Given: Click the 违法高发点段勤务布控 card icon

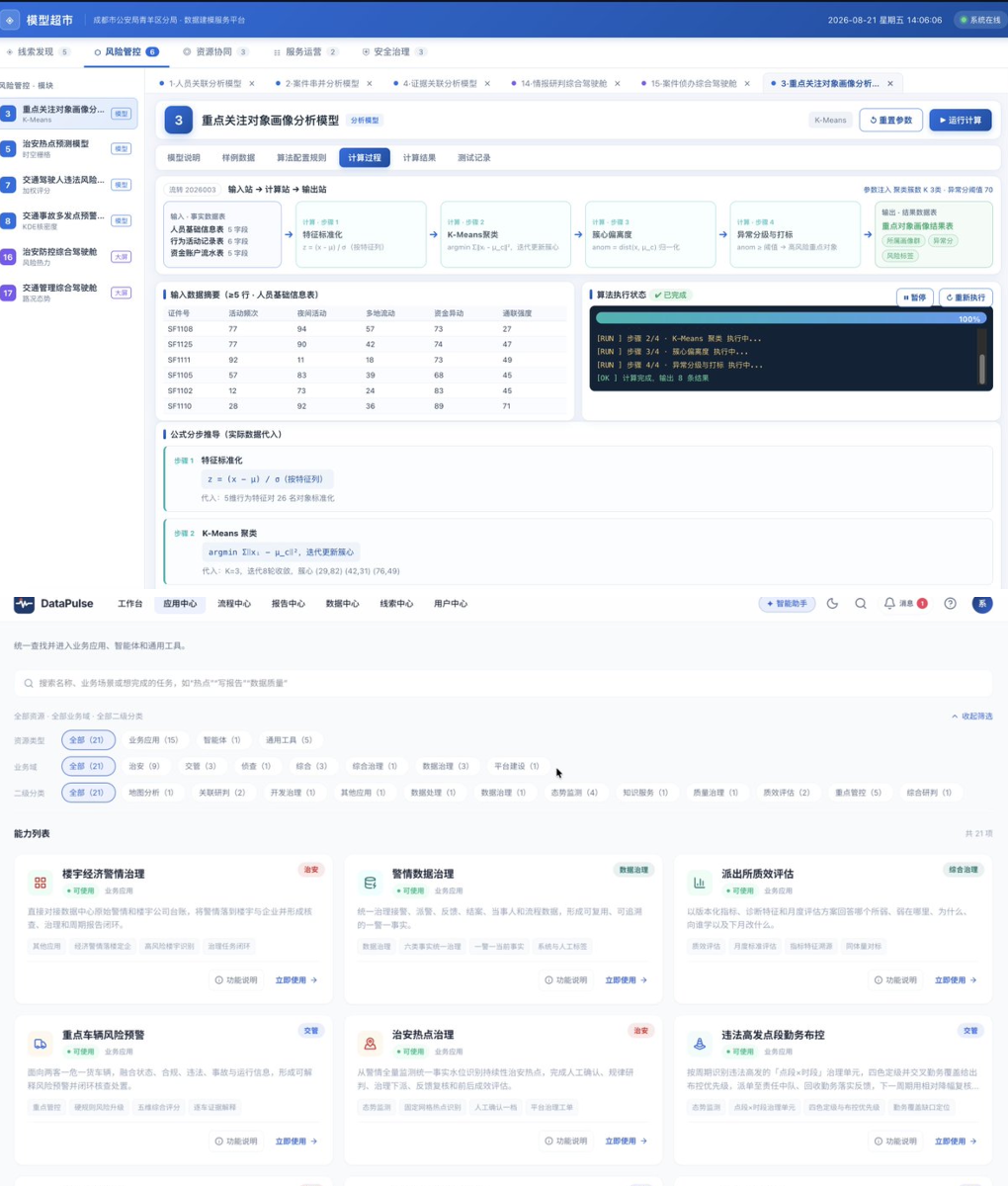Looking at the screenshot, I should 700,1043.
